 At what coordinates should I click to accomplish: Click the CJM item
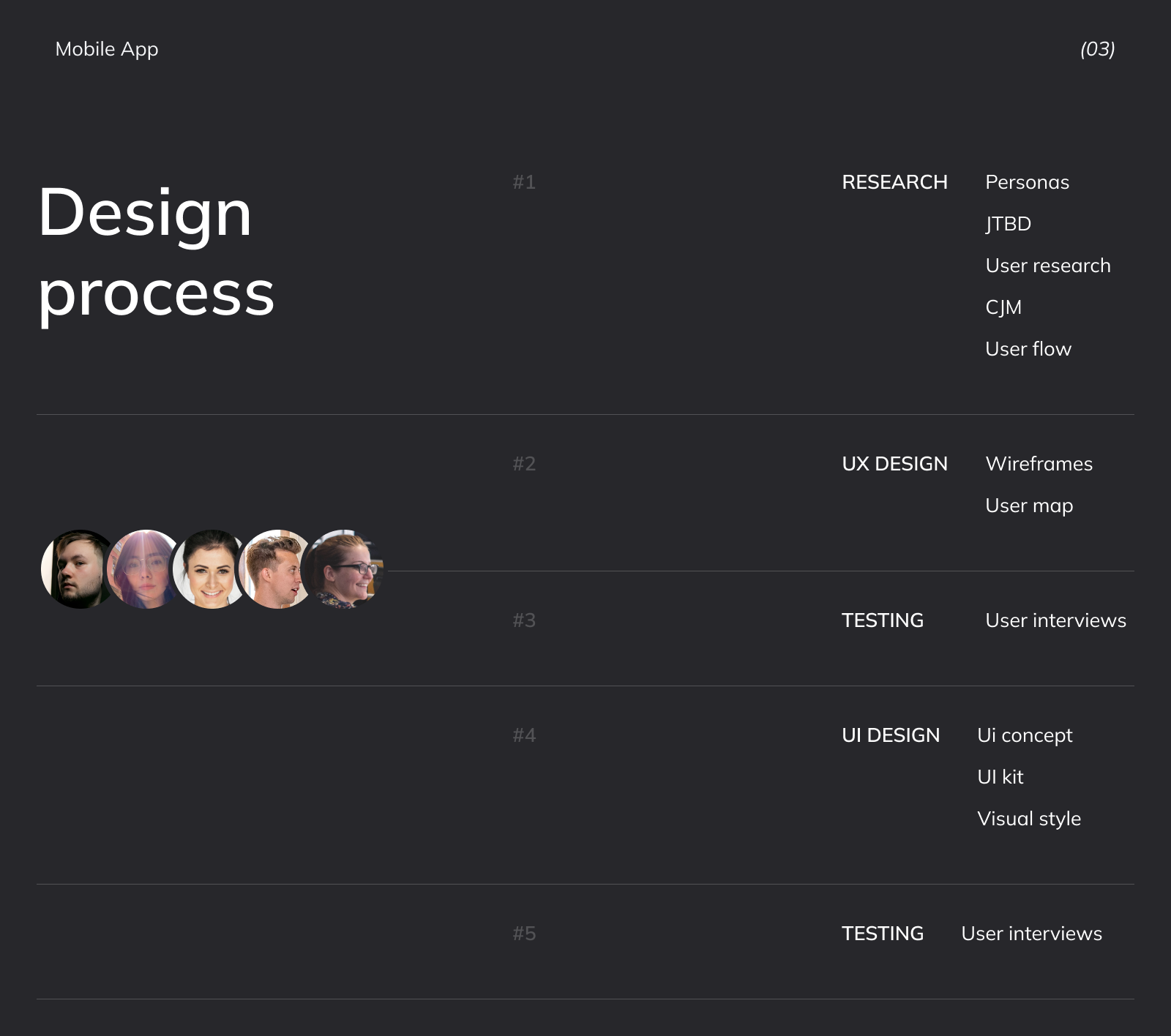tap(1003, 307)
